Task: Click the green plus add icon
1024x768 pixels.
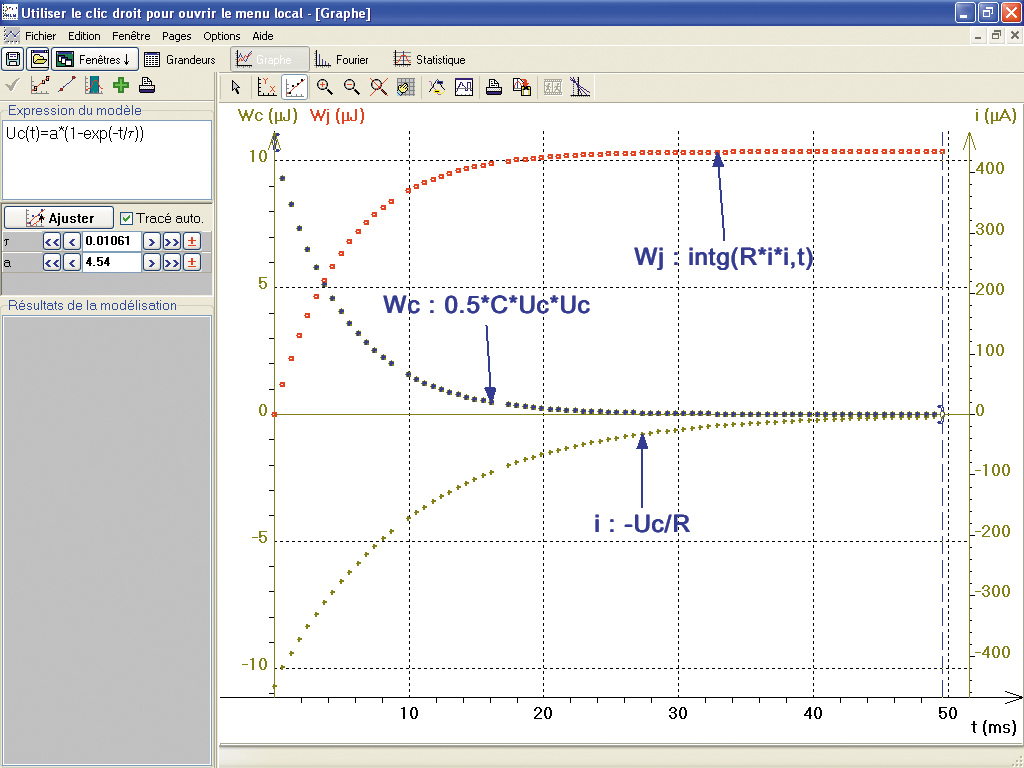Action: 120,85
